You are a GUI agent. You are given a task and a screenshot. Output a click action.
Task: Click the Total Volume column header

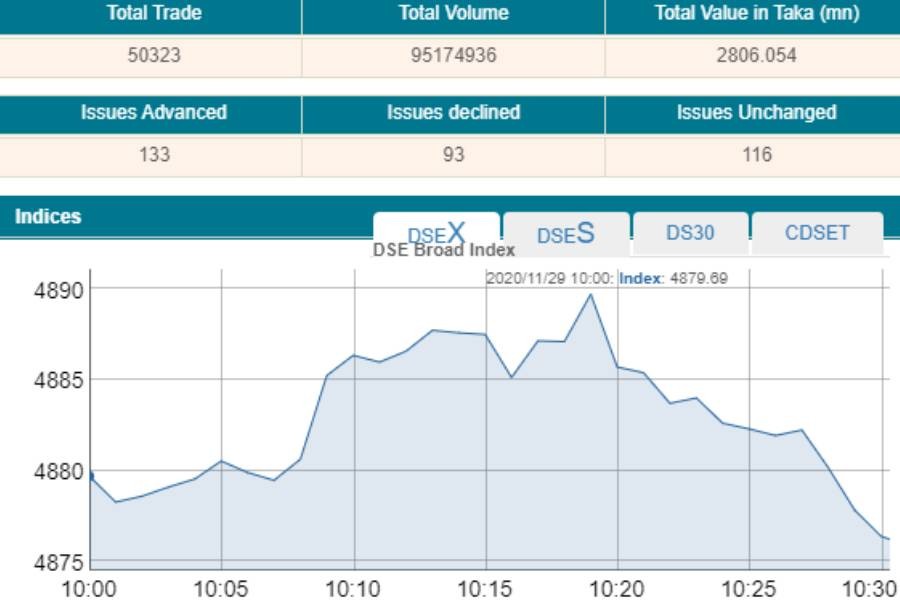(x=453, y=14)
